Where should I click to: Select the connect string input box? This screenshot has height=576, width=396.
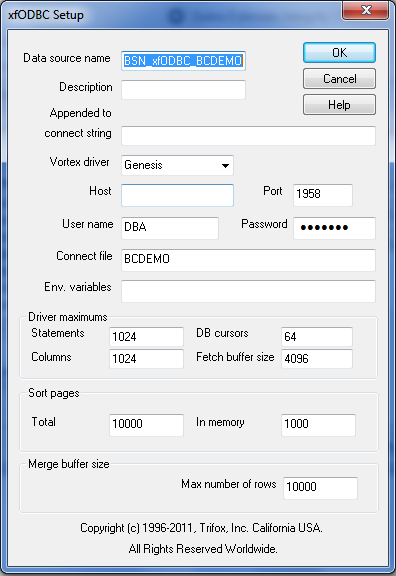tap(248, 136)
